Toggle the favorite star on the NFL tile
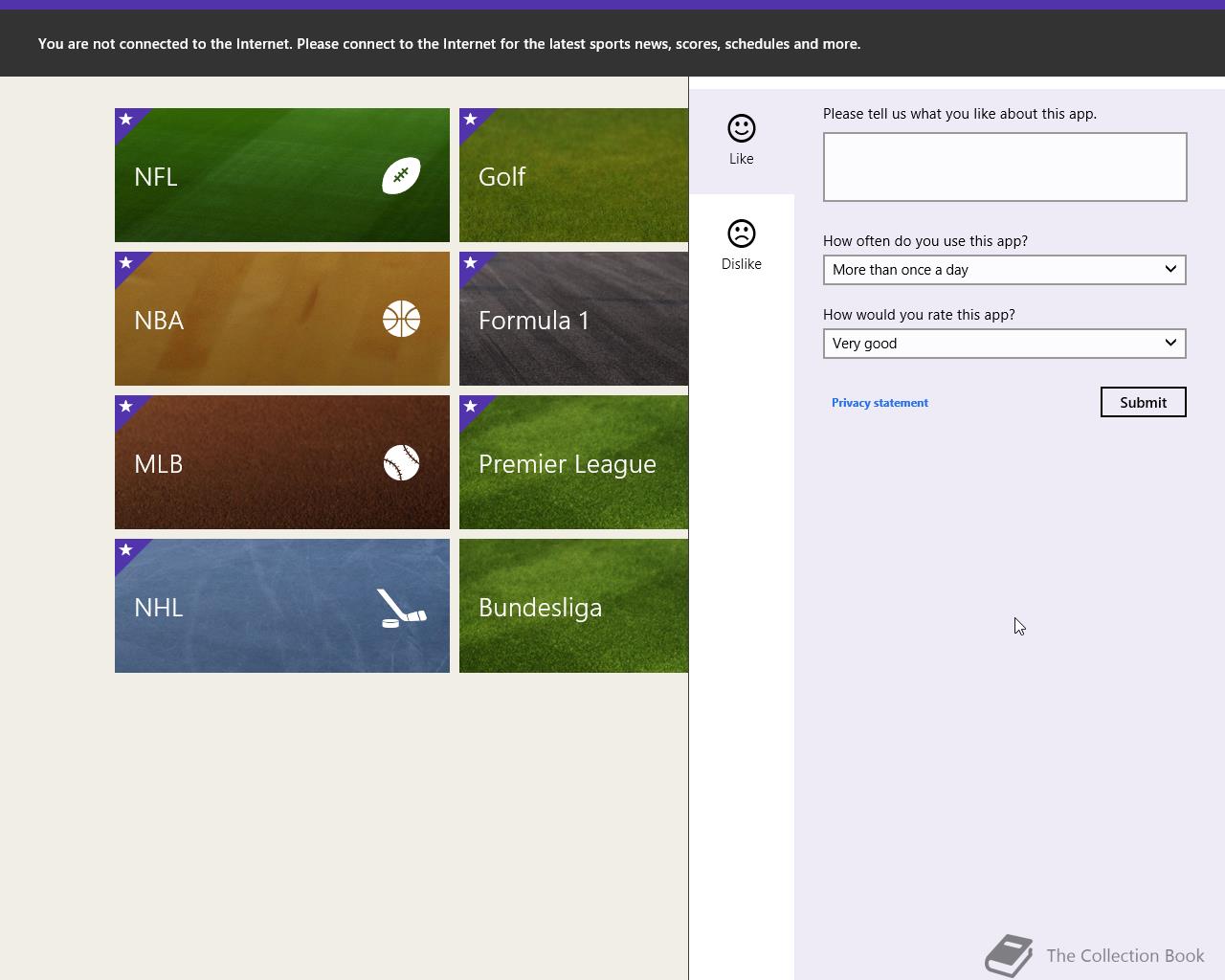 tap(126, 120)
